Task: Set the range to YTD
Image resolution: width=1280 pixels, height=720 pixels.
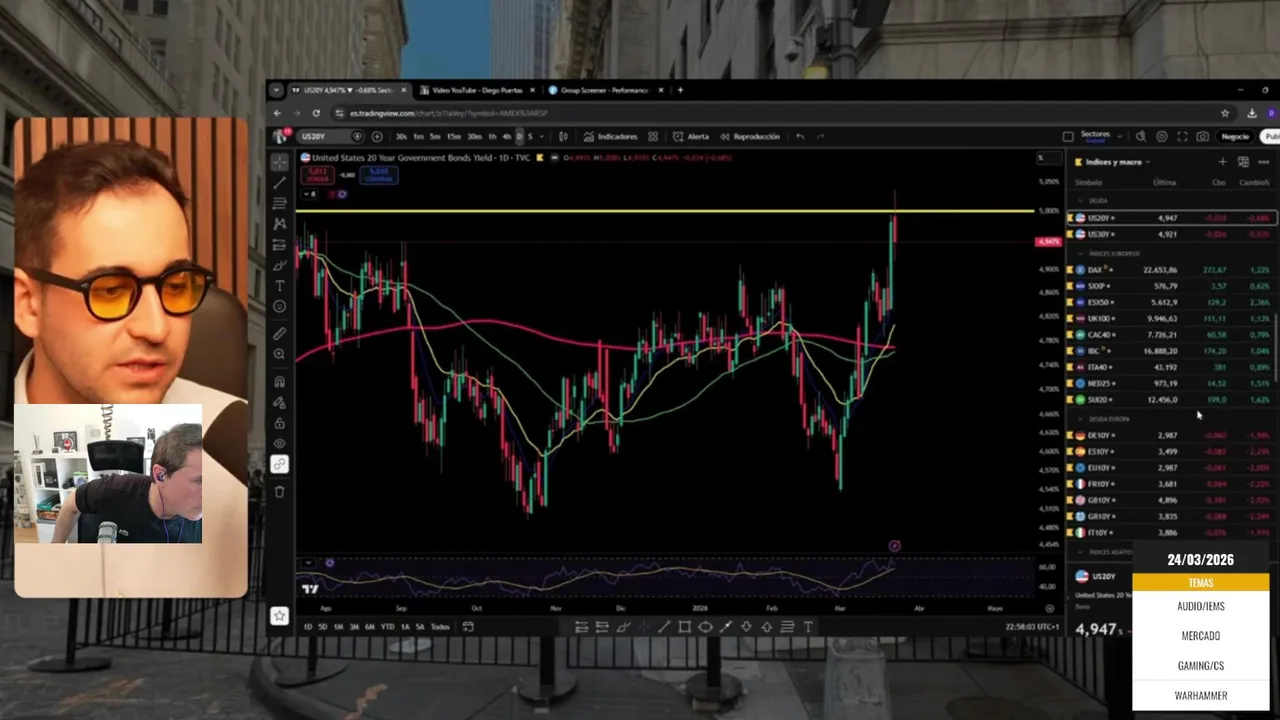Action: [x=387, y=626]
